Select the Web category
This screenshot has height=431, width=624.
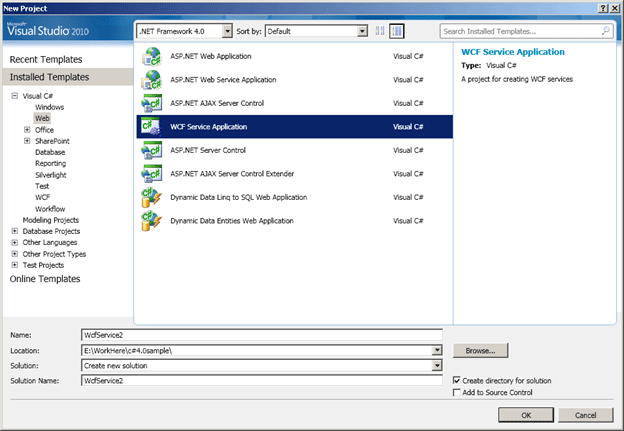click(x=42, y=118)
